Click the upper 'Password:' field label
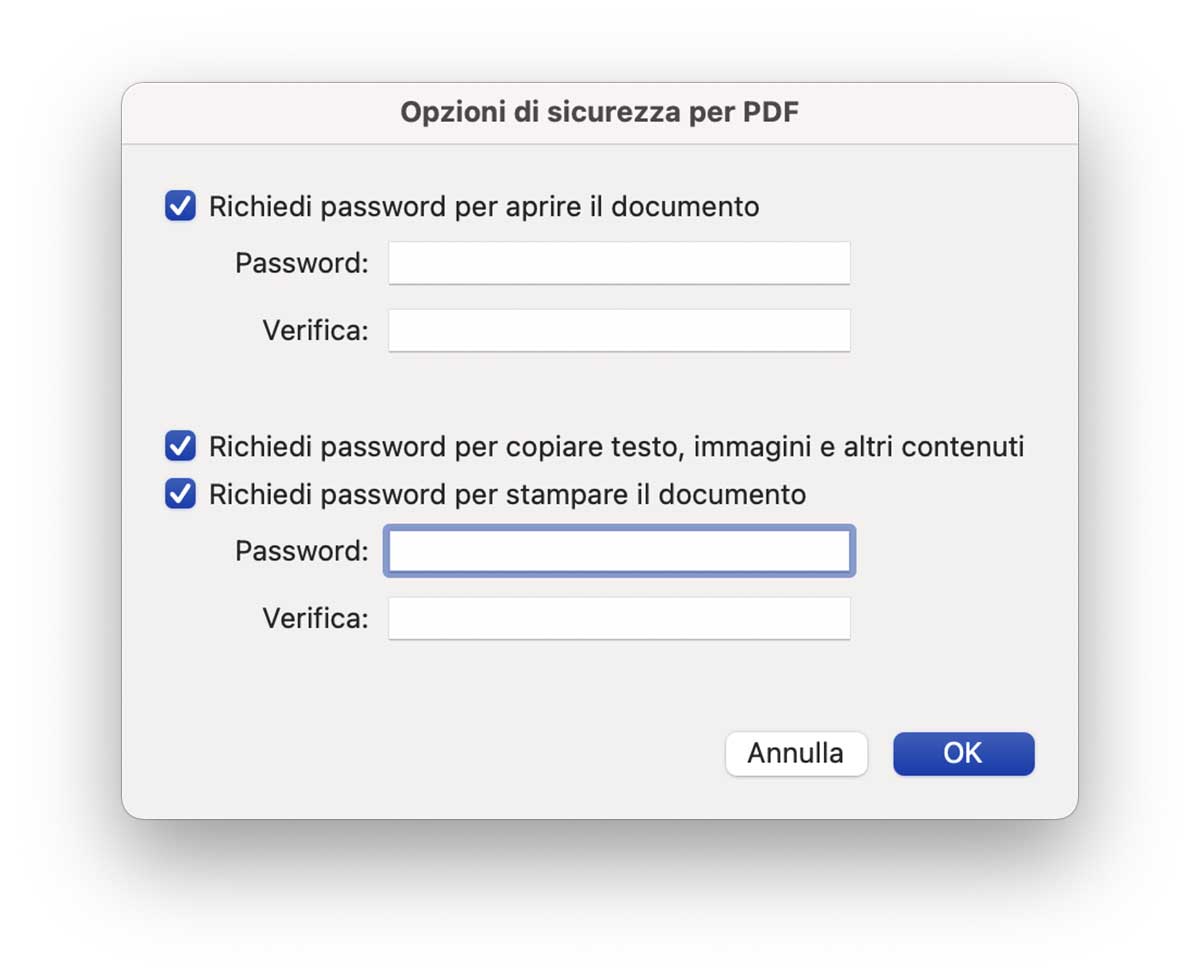The image size is (1200, 980). tap(302, 263)
